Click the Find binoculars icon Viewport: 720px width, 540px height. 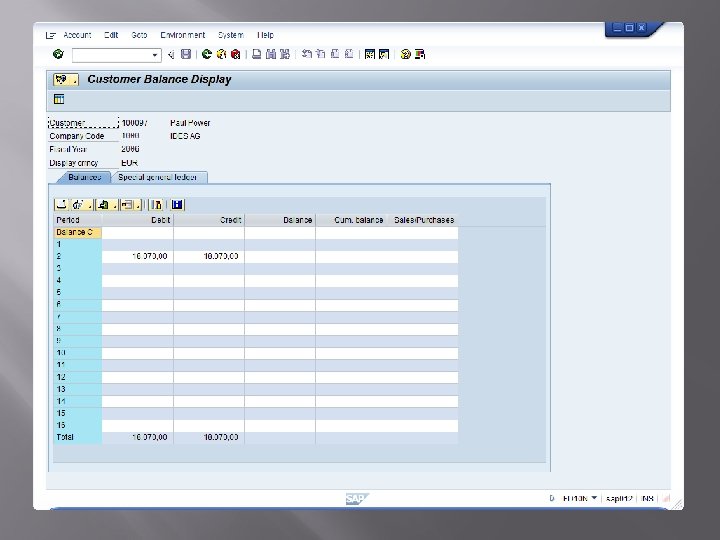pos(271,54)
